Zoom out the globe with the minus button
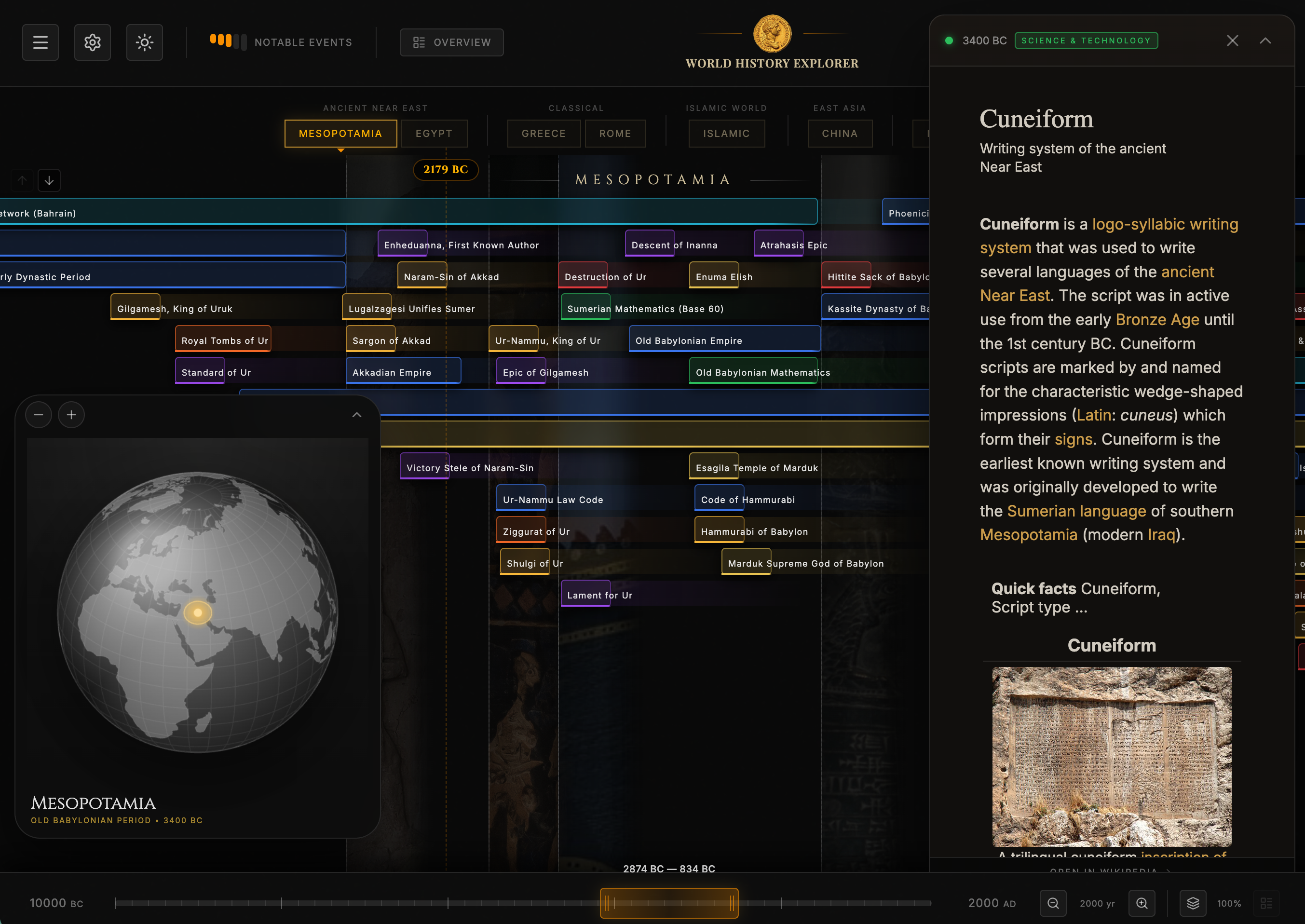Image resolution: width=1305 pixels, height=924 pixels. tap(38, 414)
